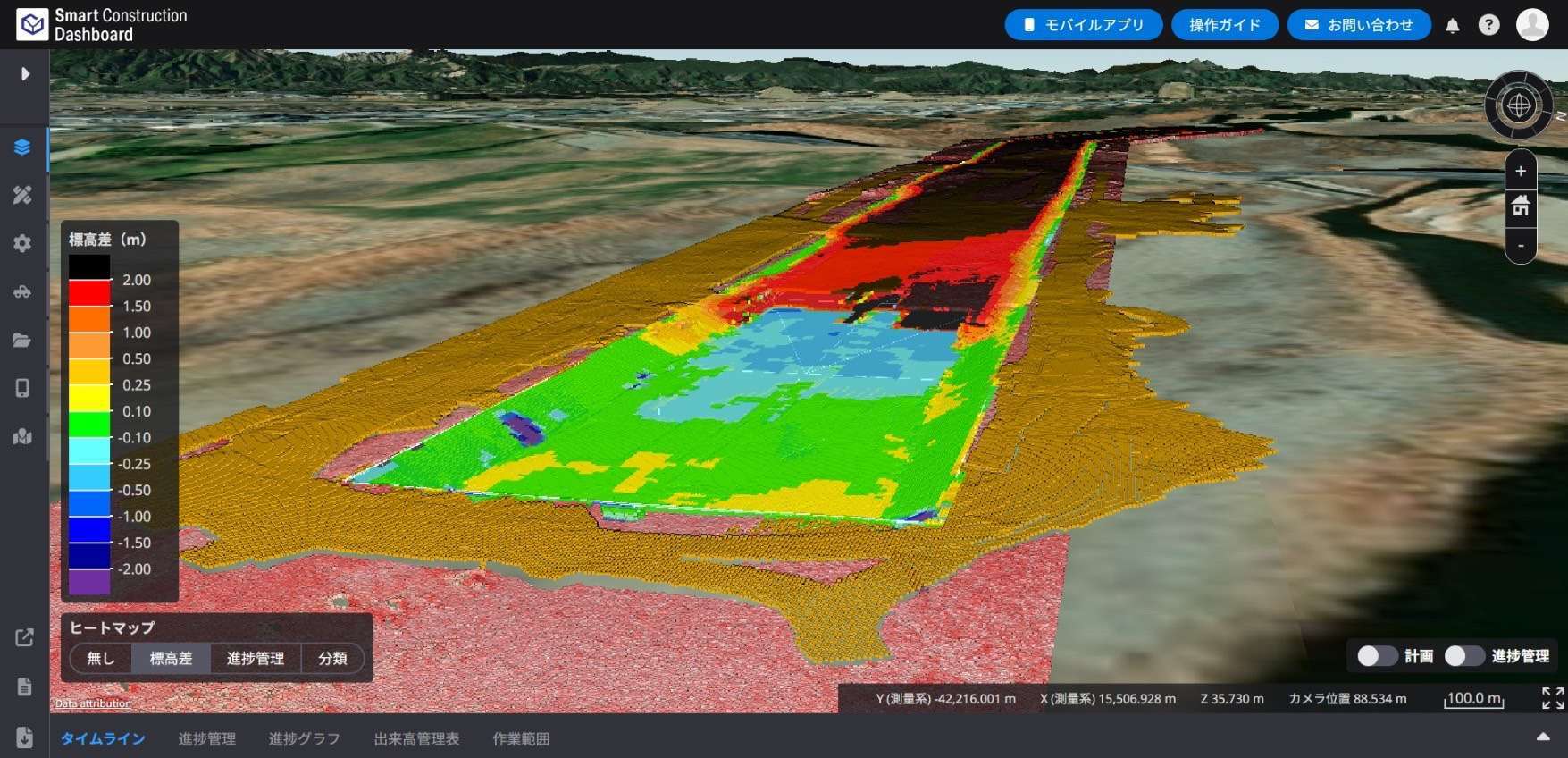1568x758 pixels.
Task: Expand the bottom timeline panel
Action: (x=1542, y=737)
